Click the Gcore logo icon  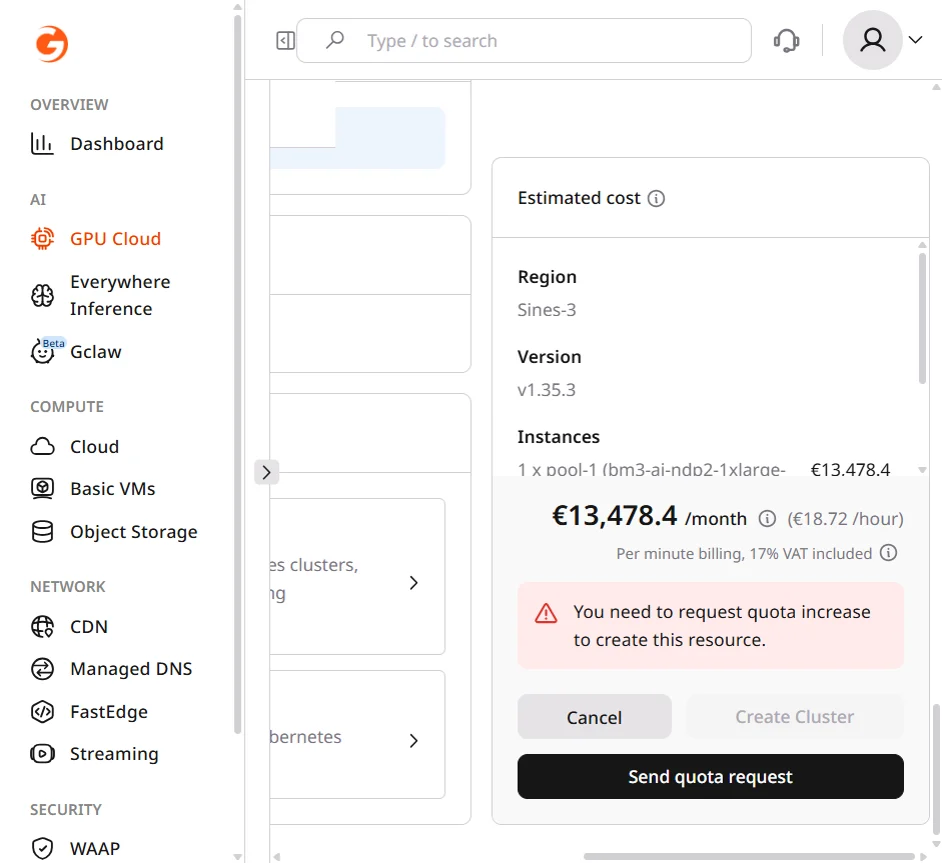point(52,43)
